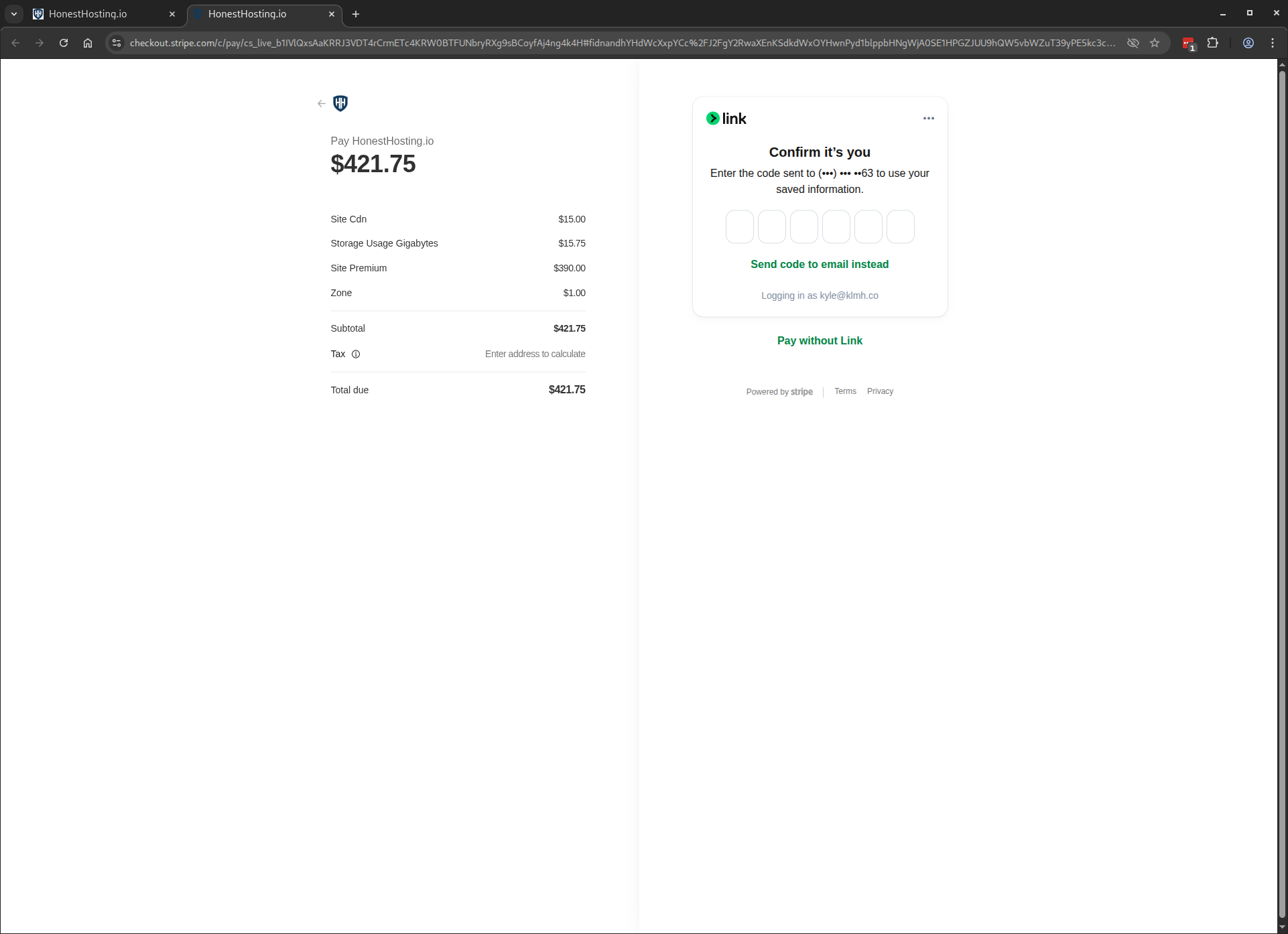The width and height of the screenshot is (1288, 934).
Task: Open Chrome three-dot menu
Action: (x=1273, y=43)
